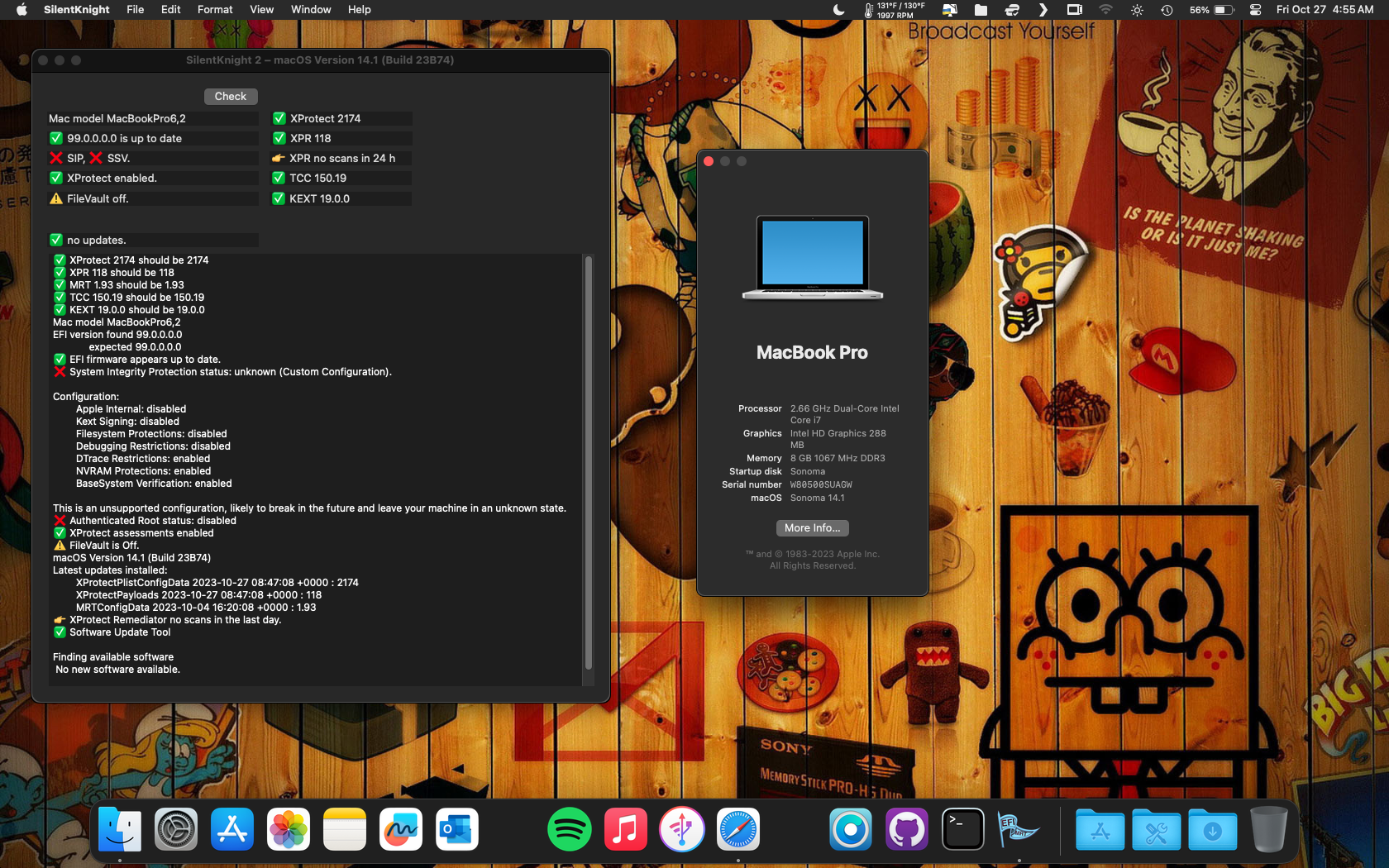Open Control Center switches icon
Image resolution: width=1389 pixels, height=868 pixels.
coord(1255,10)
